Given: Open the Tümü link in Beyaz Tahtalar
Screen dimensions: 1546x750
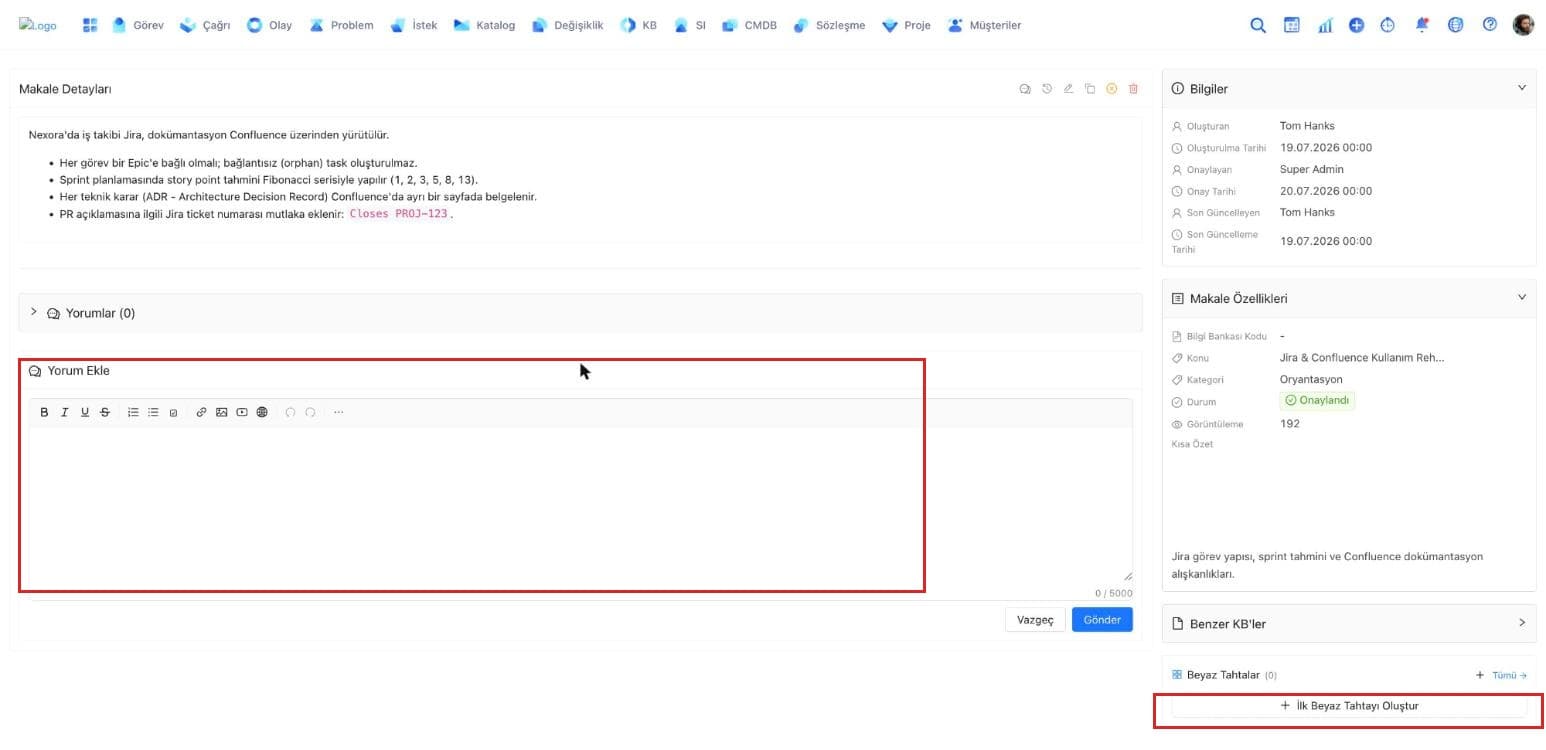Looking at the screenshot, I should coord(1509,675).
